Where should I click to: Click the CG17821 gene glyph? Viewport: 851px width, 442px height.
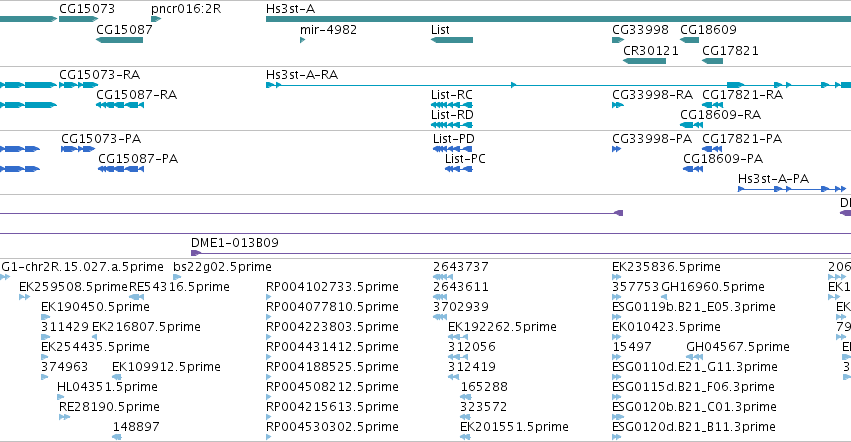[712, 61]
